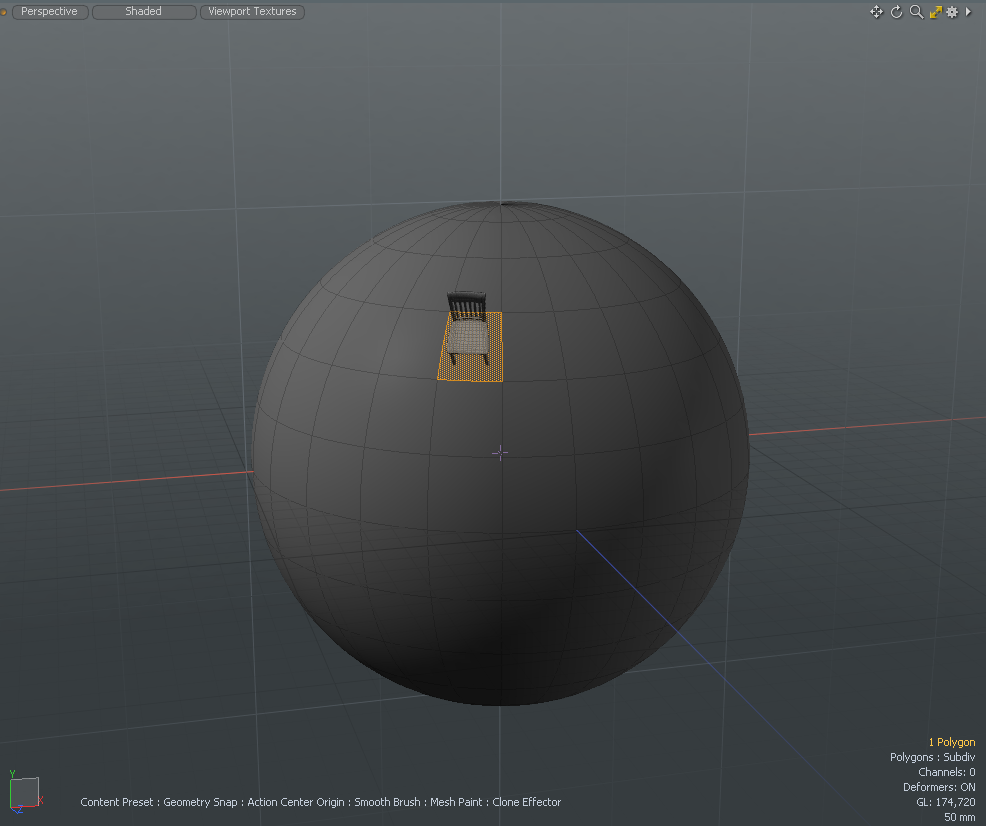
Task: Click the viewport zoom magnifier icon
Action: click(x=915, y=12)
